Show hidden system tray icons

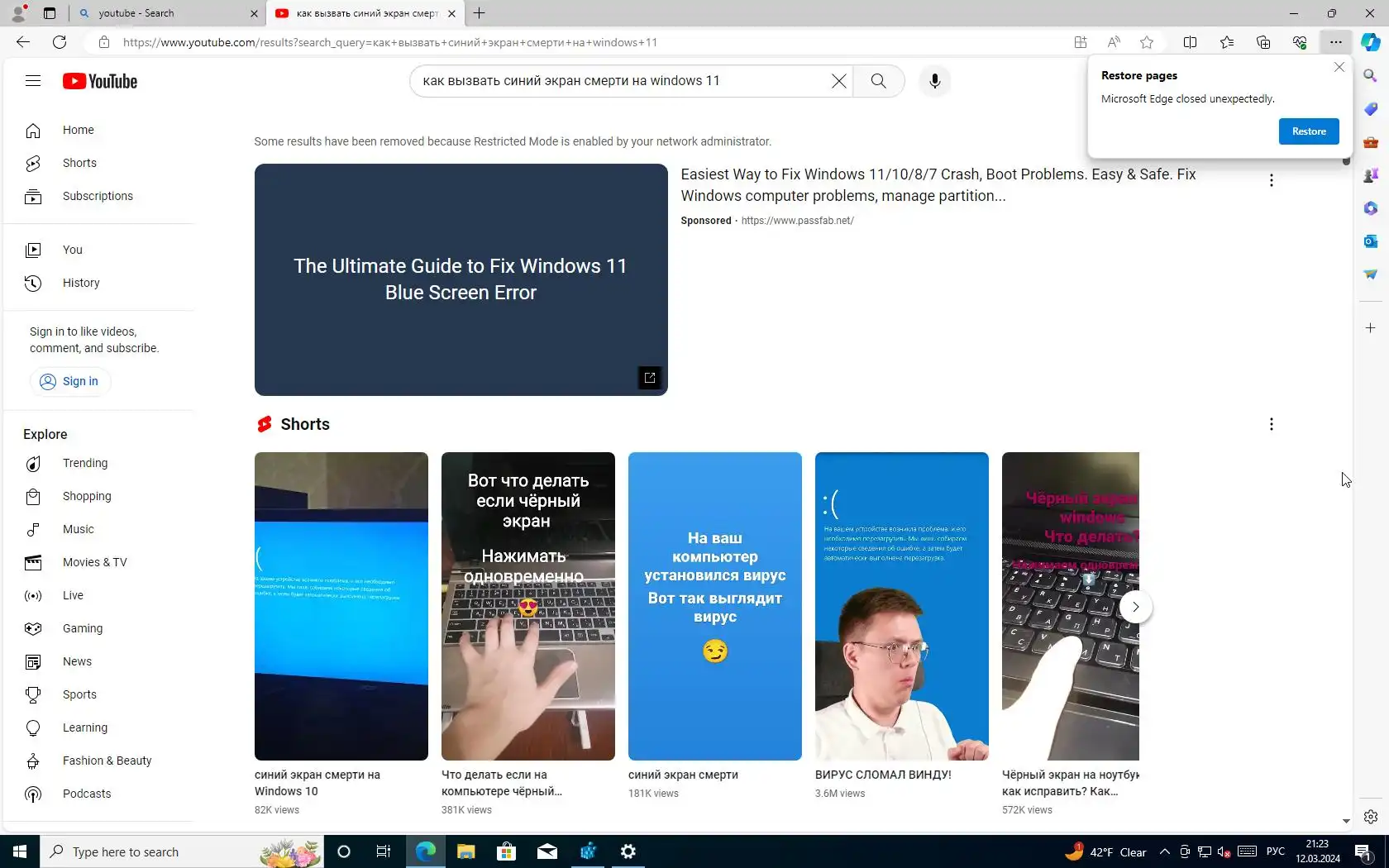1164,851
